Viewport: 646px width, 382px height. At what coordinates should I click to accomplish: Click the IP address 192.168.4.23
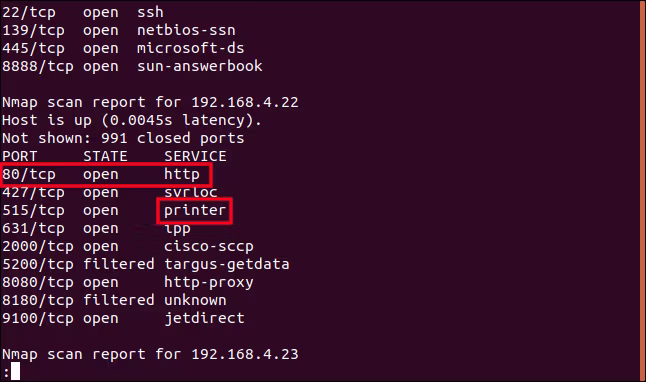[245, 354]
